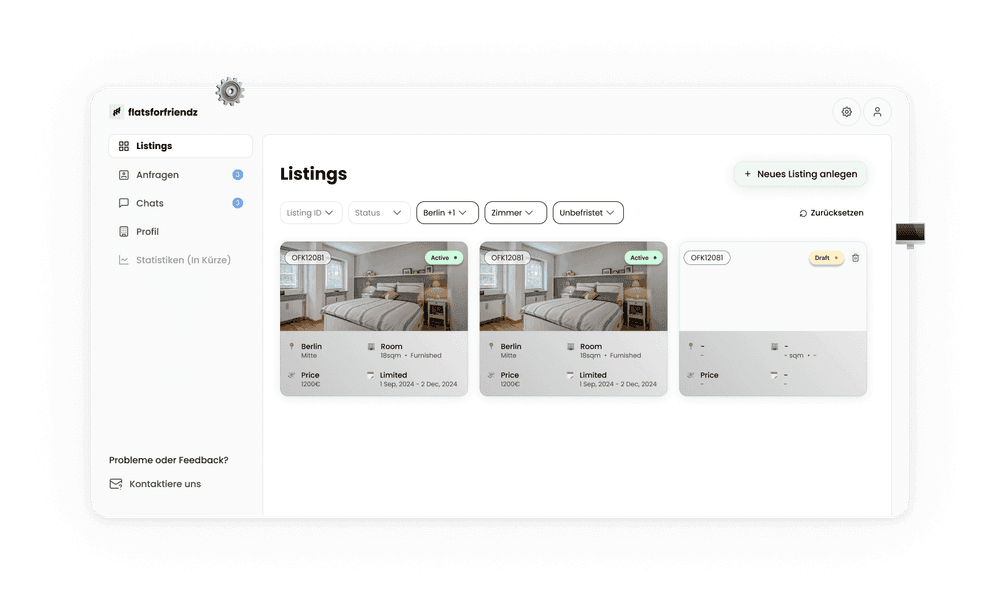Expand the Berlin +1 city filter
Viewport: 1000px width, 610px height.
click(447, 212)
